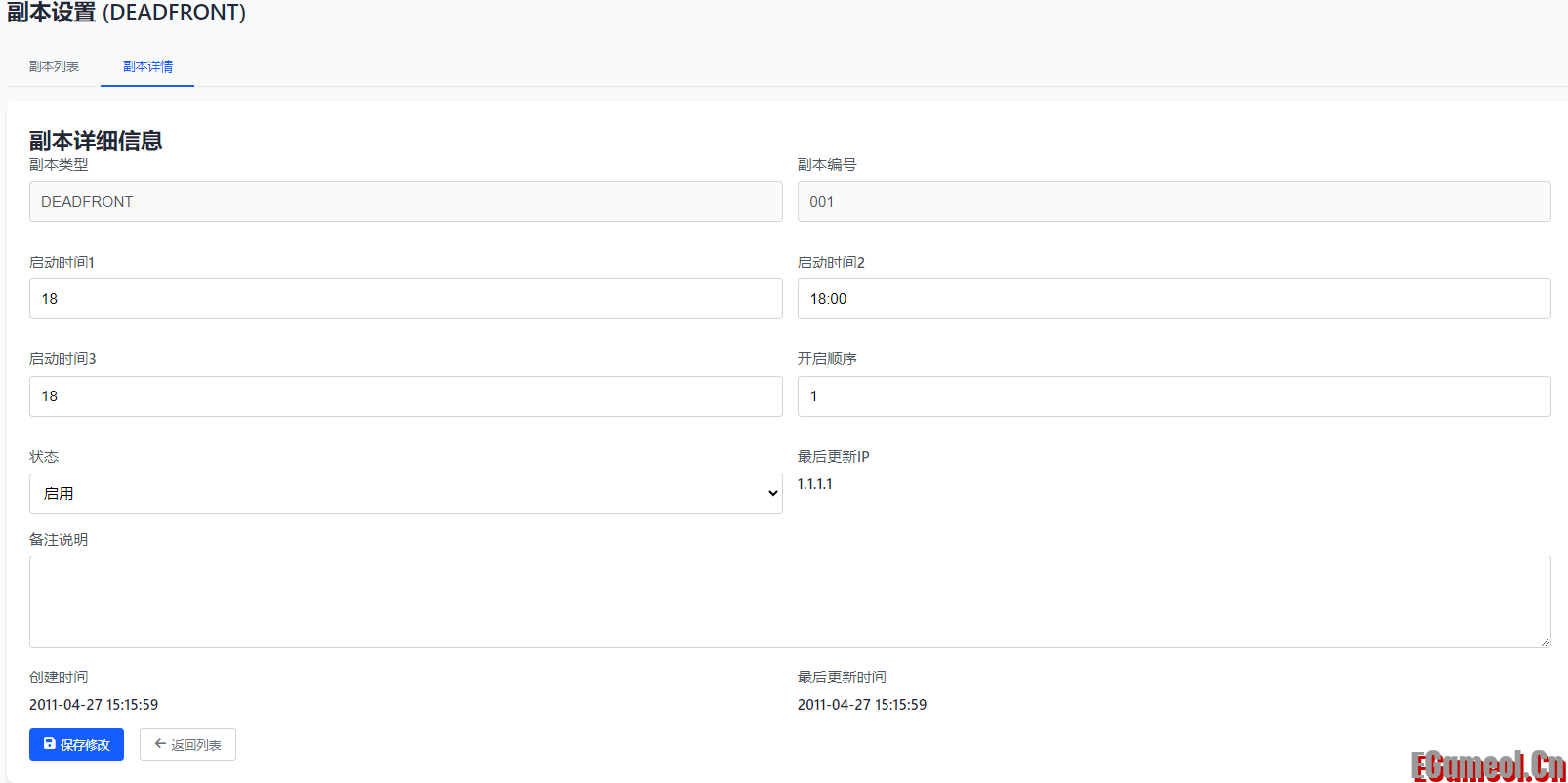
Task: Go back via 返回列表 button
Action: (x=187, y=744)
